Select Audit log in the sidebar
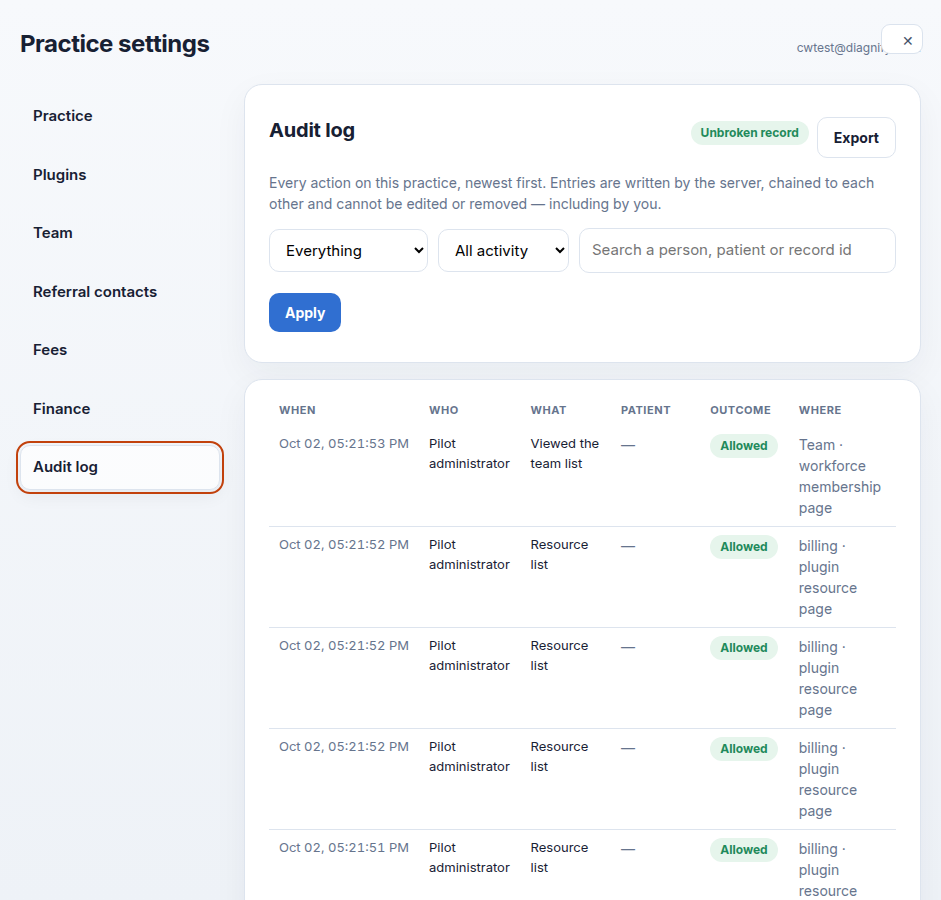 click(120, 467)
